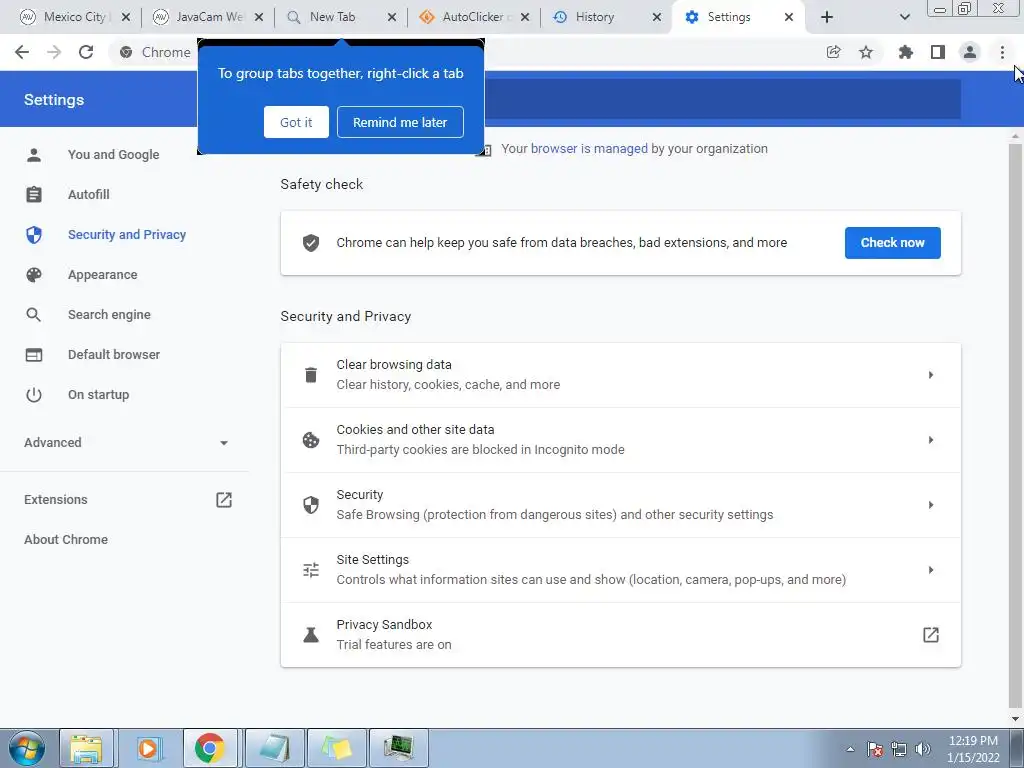The image size is (1024, 768).
Task: Click the Got it button
Action: [x=296, y=122]
